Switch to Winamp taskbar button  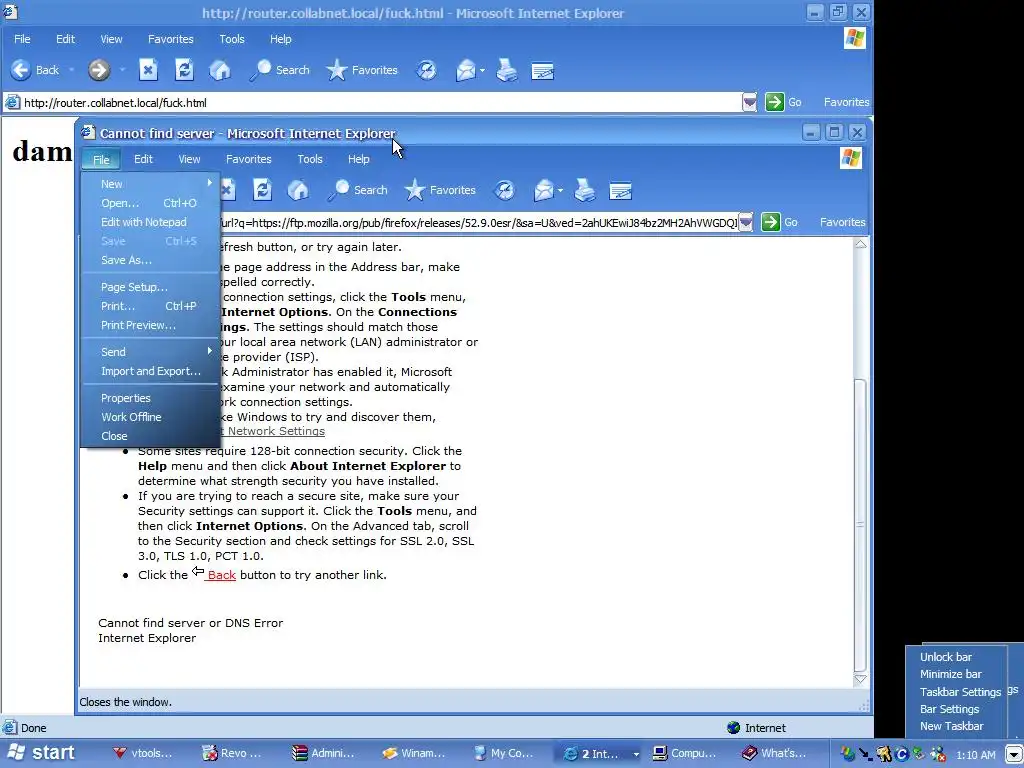(414, 754)
